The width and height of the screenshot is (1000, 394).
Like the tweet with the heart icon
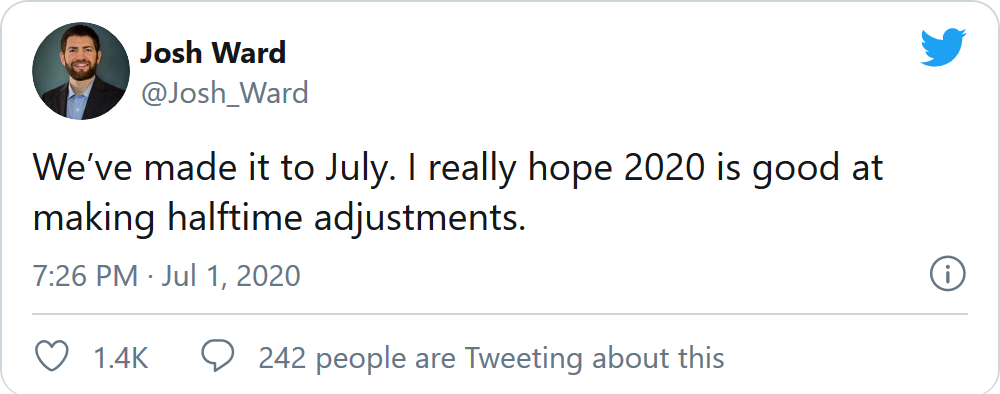tap(51, 356)
